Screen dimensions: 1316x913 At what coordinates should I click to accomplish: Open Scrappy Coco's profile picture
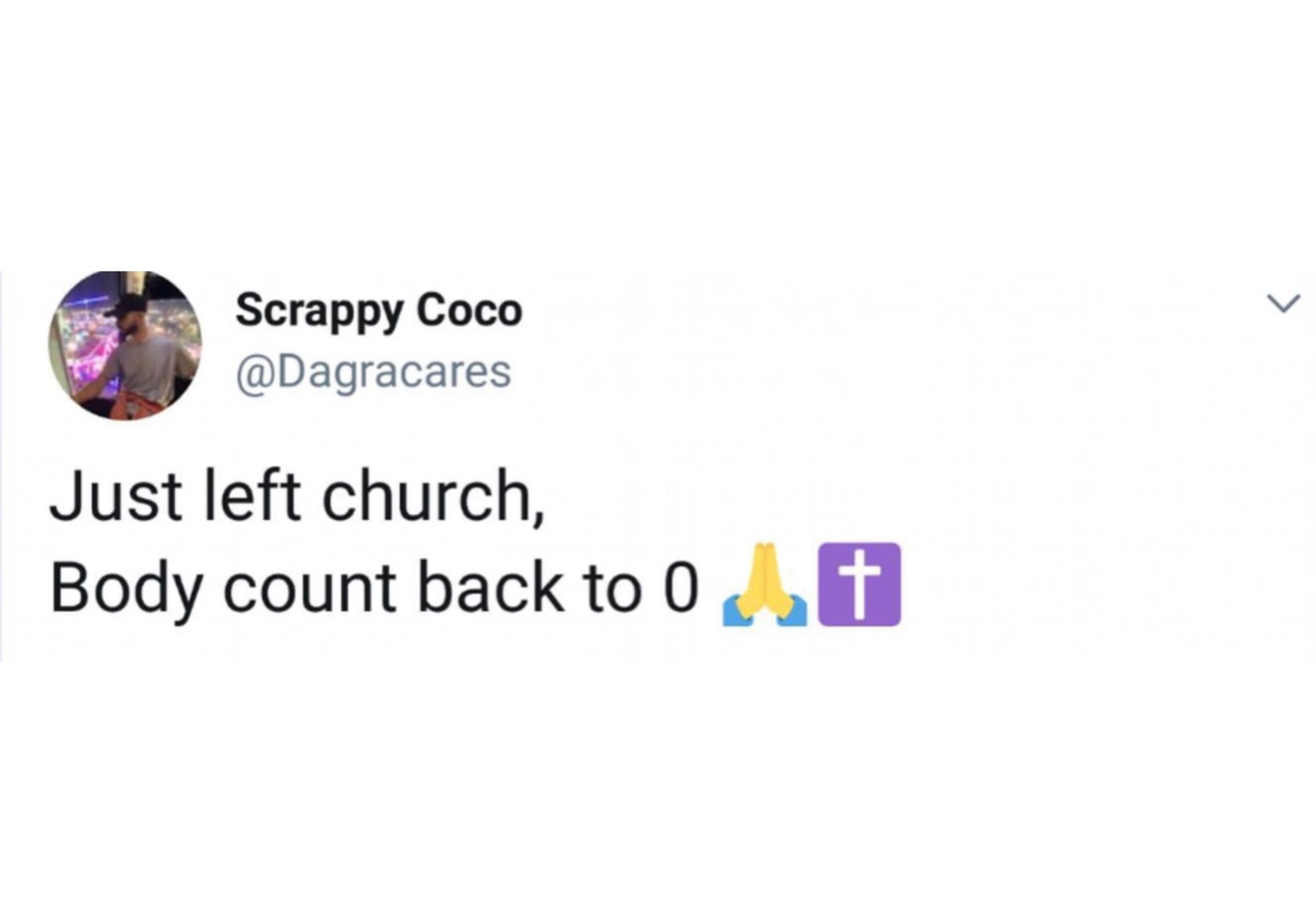point(125,345)
